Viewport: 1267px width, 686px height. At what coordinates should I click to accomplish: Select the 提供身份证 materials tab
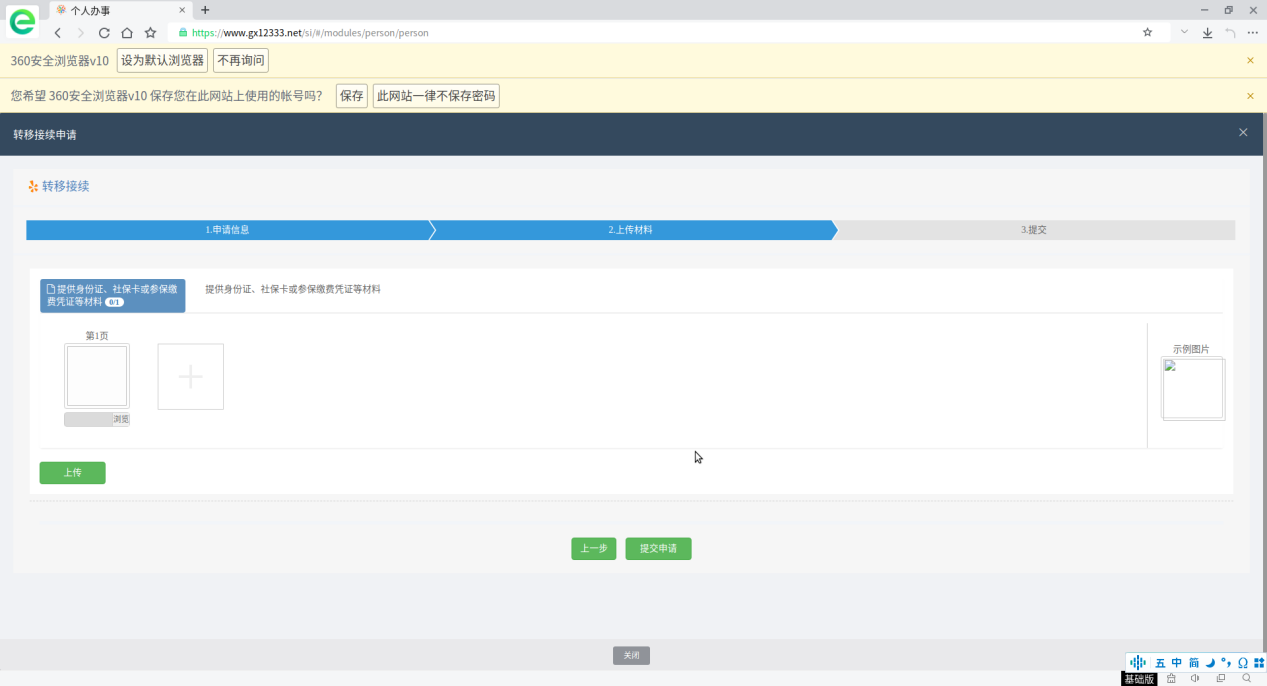click(x=112, y=295)
